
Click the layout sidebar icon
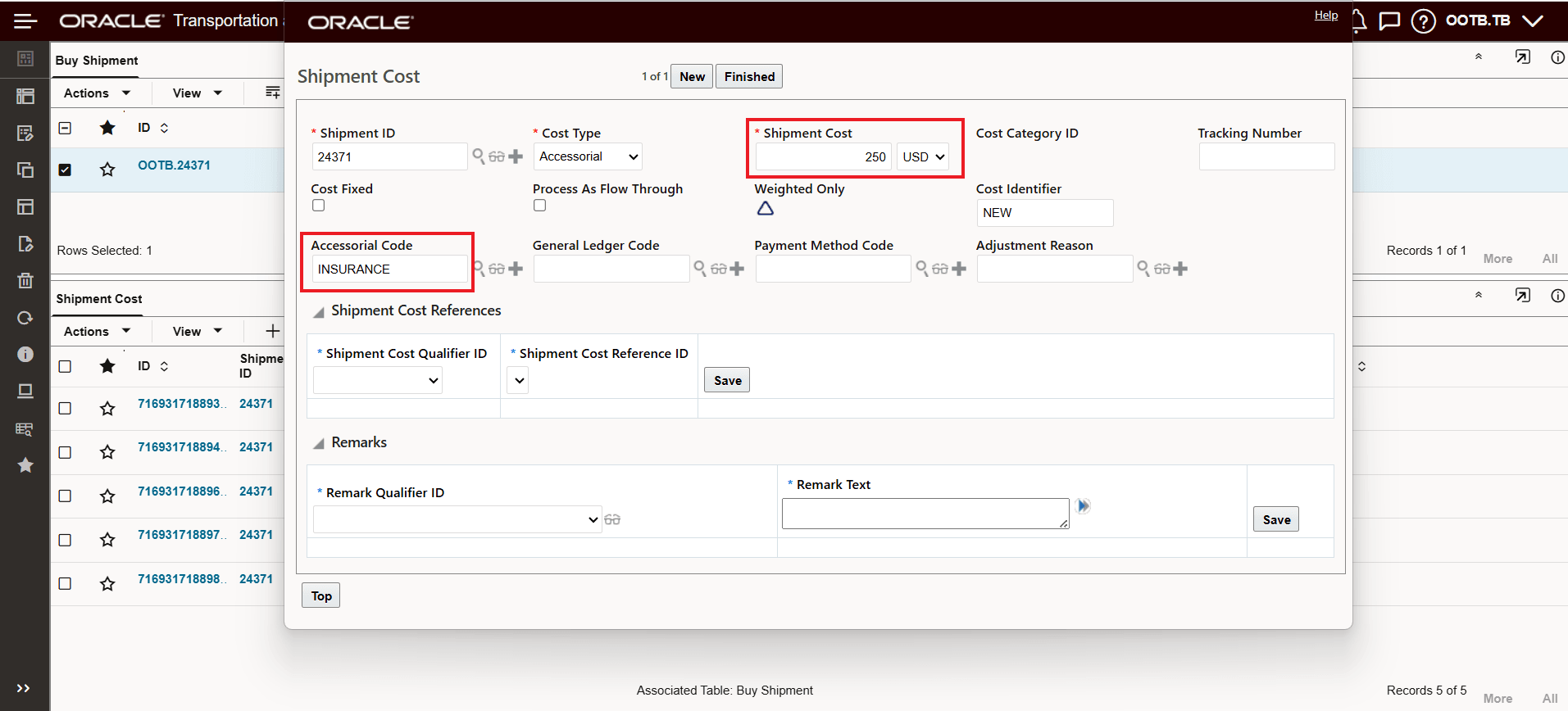[x=25, y=206]
